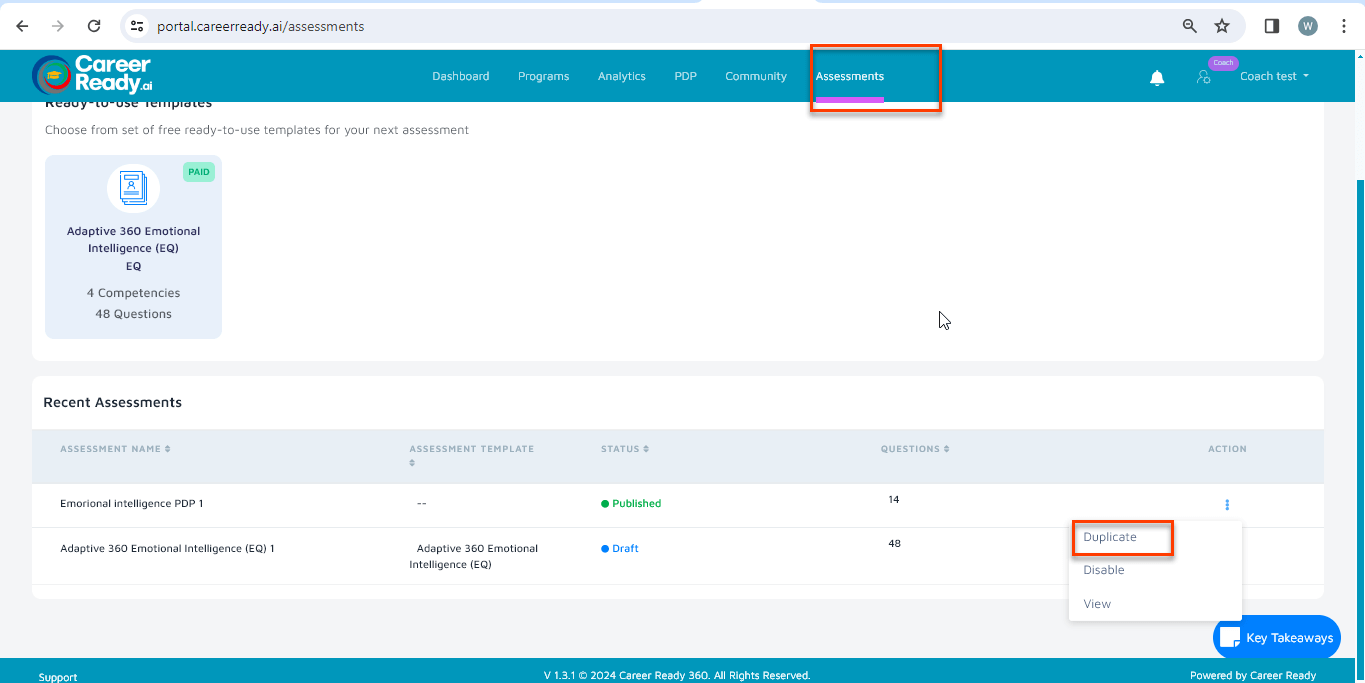Click inside the browser address bar
Image resolution: width=1365 pixels, height=683 pixels.
click(400, 26)
